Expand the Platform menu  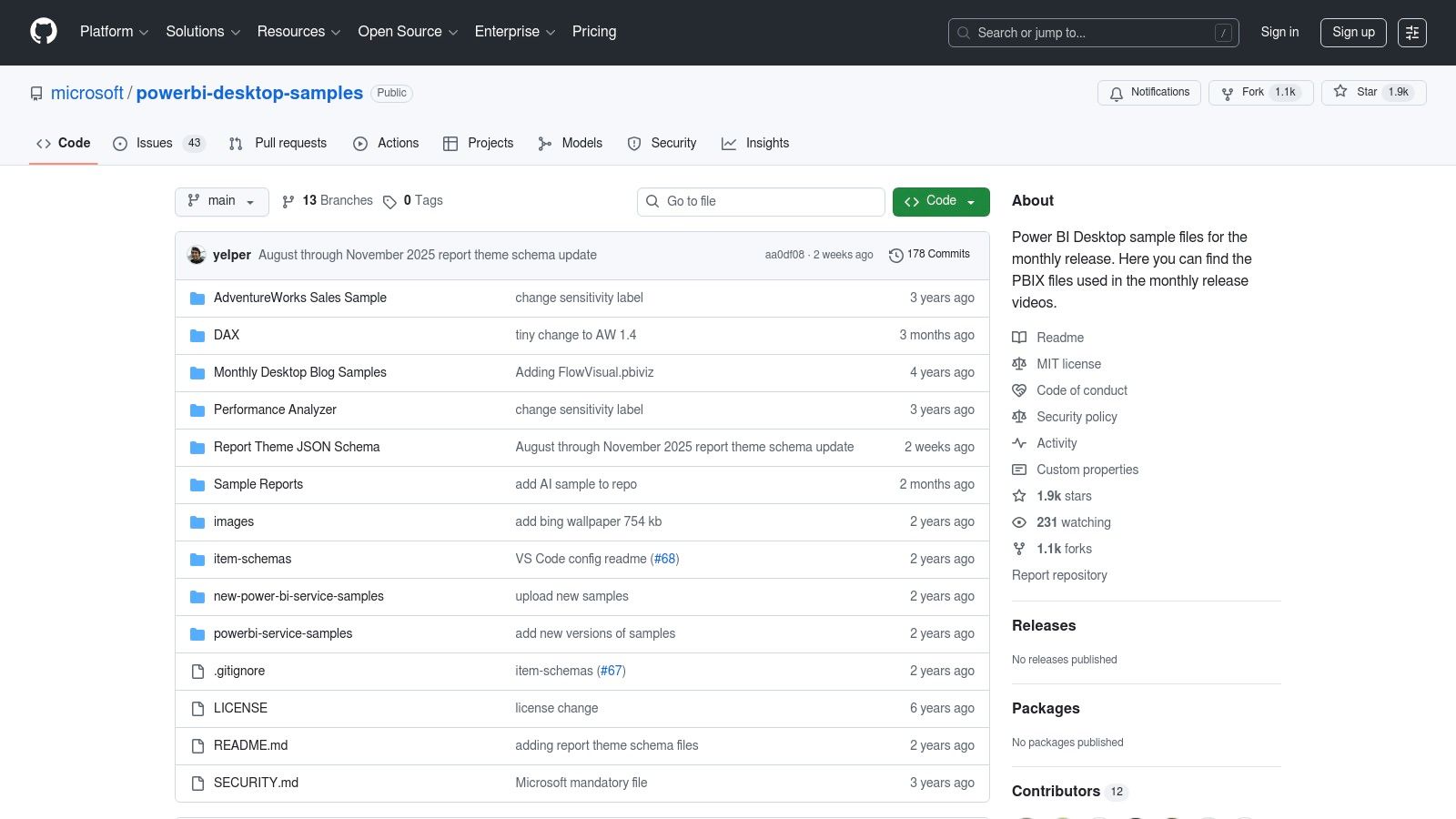[114, 32]
